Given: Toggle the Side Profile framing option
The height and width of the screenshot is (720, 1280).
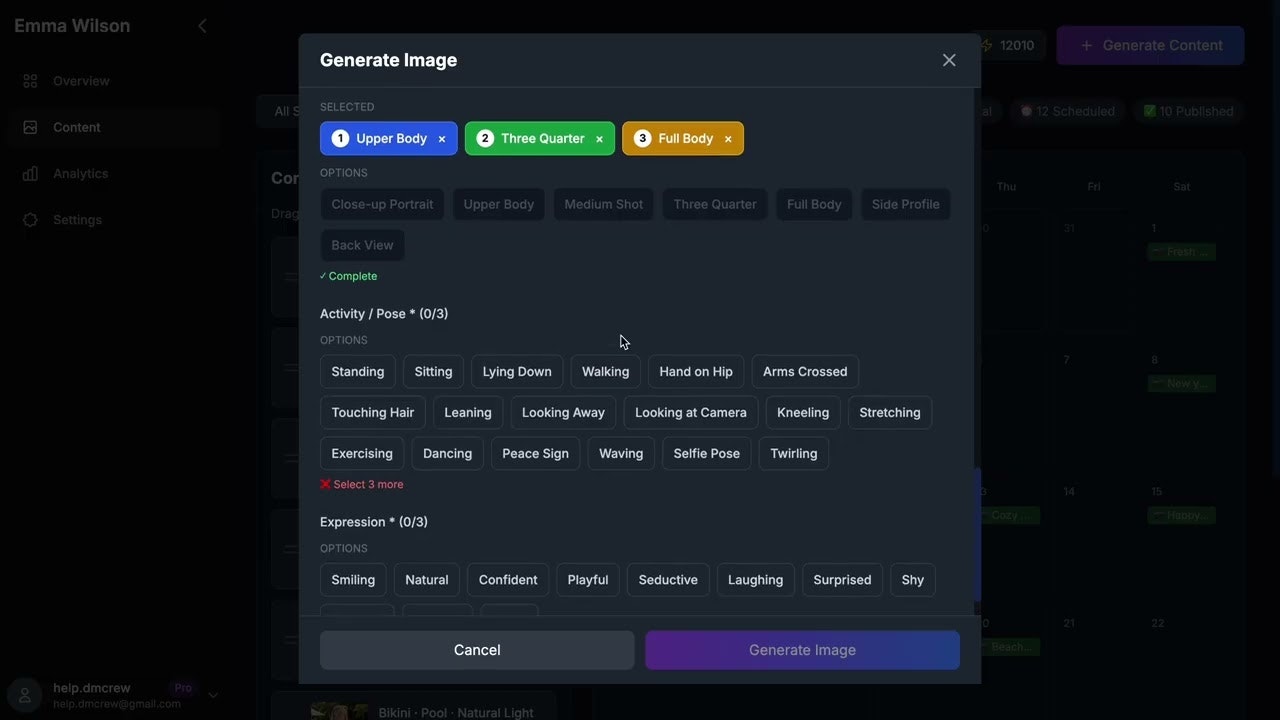Looking at the screenshot, I should [x=904, y=203].
